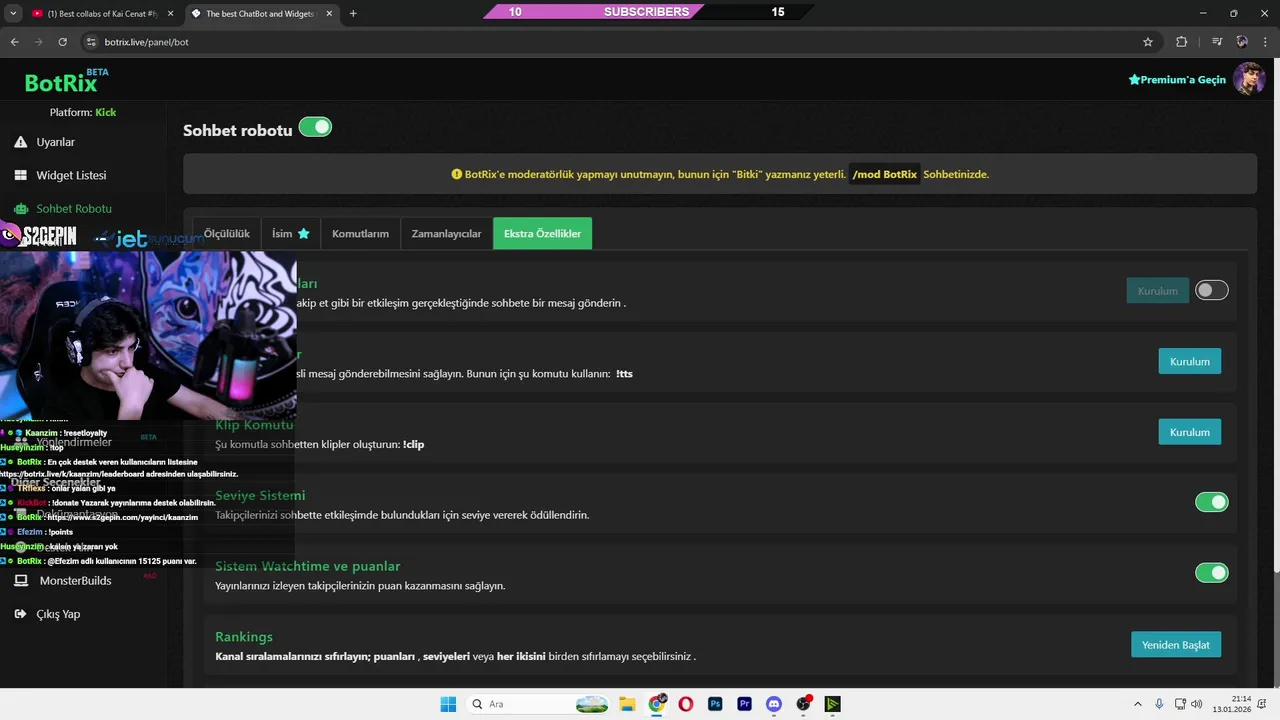1280x720 pixels.
Task: Click the yellow warning icon in banner
Action: (456, 174)
